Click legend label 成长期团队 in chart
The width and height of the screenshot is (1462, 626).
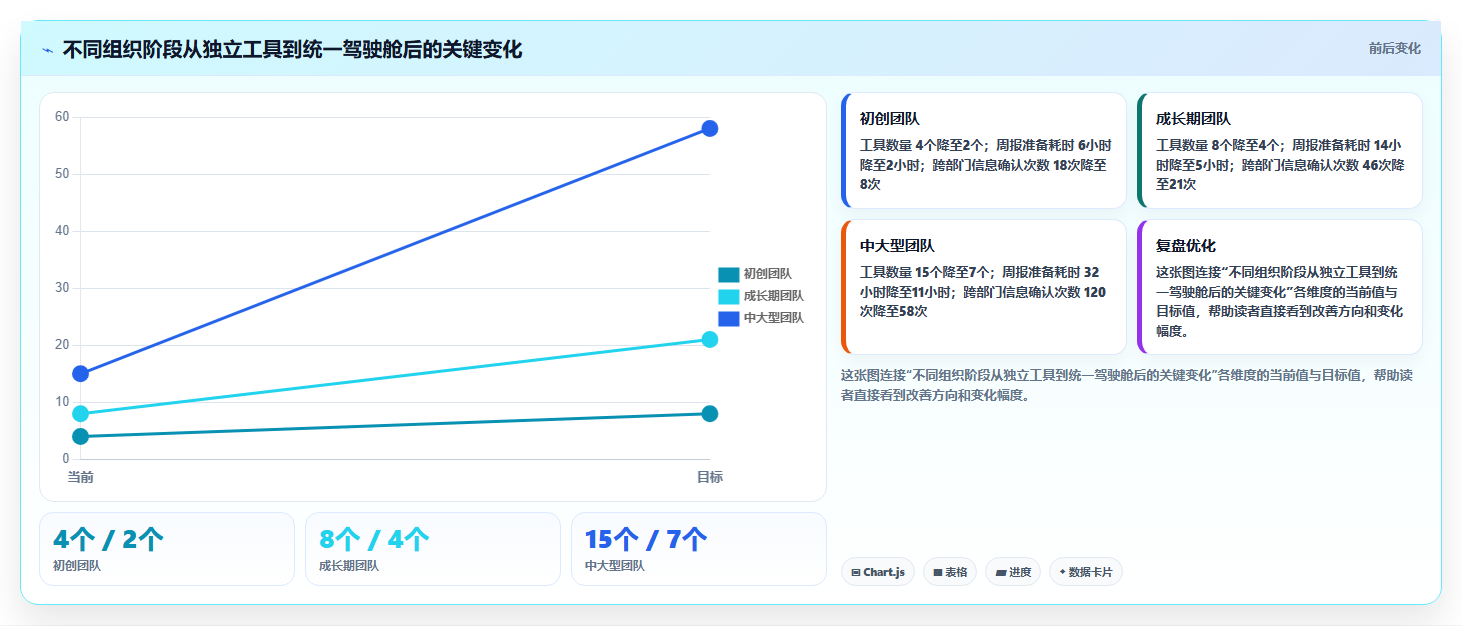tap(774, 297)
